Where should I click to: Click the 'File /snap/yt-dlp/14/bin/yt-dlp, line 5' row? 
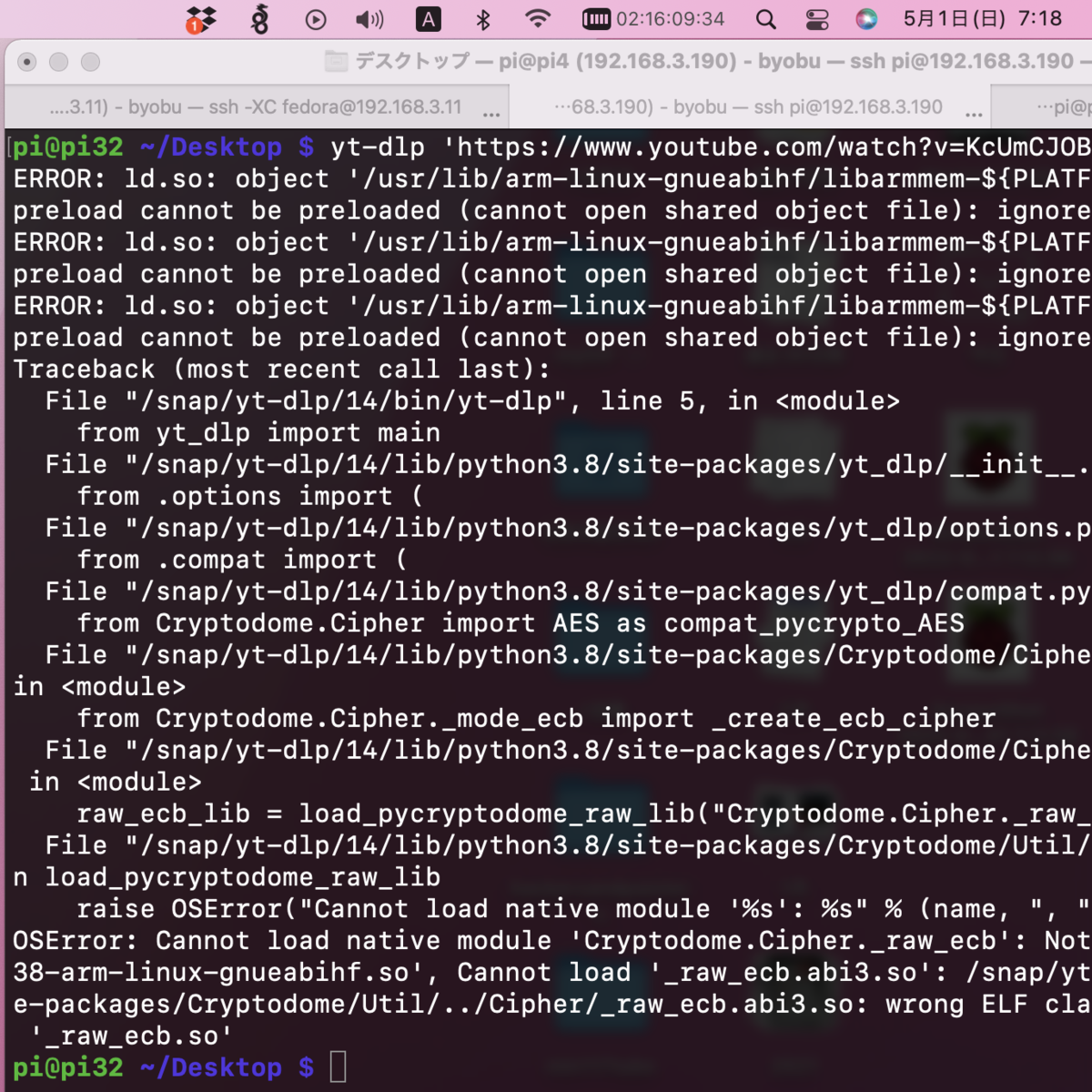472,401
